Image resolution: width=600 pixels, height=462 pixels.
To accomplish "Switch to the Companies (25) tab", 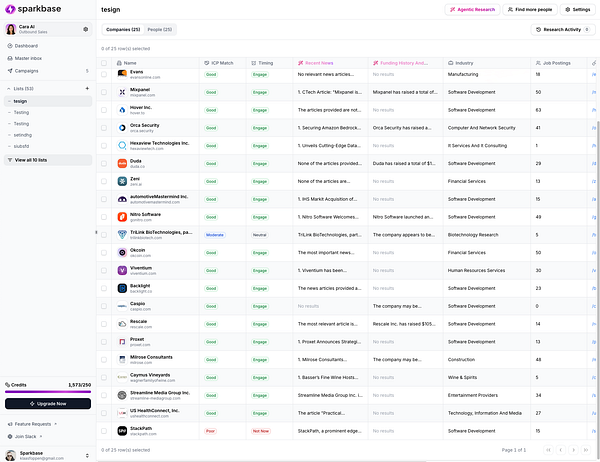I will pyautogui.click(x=123, y=29).
